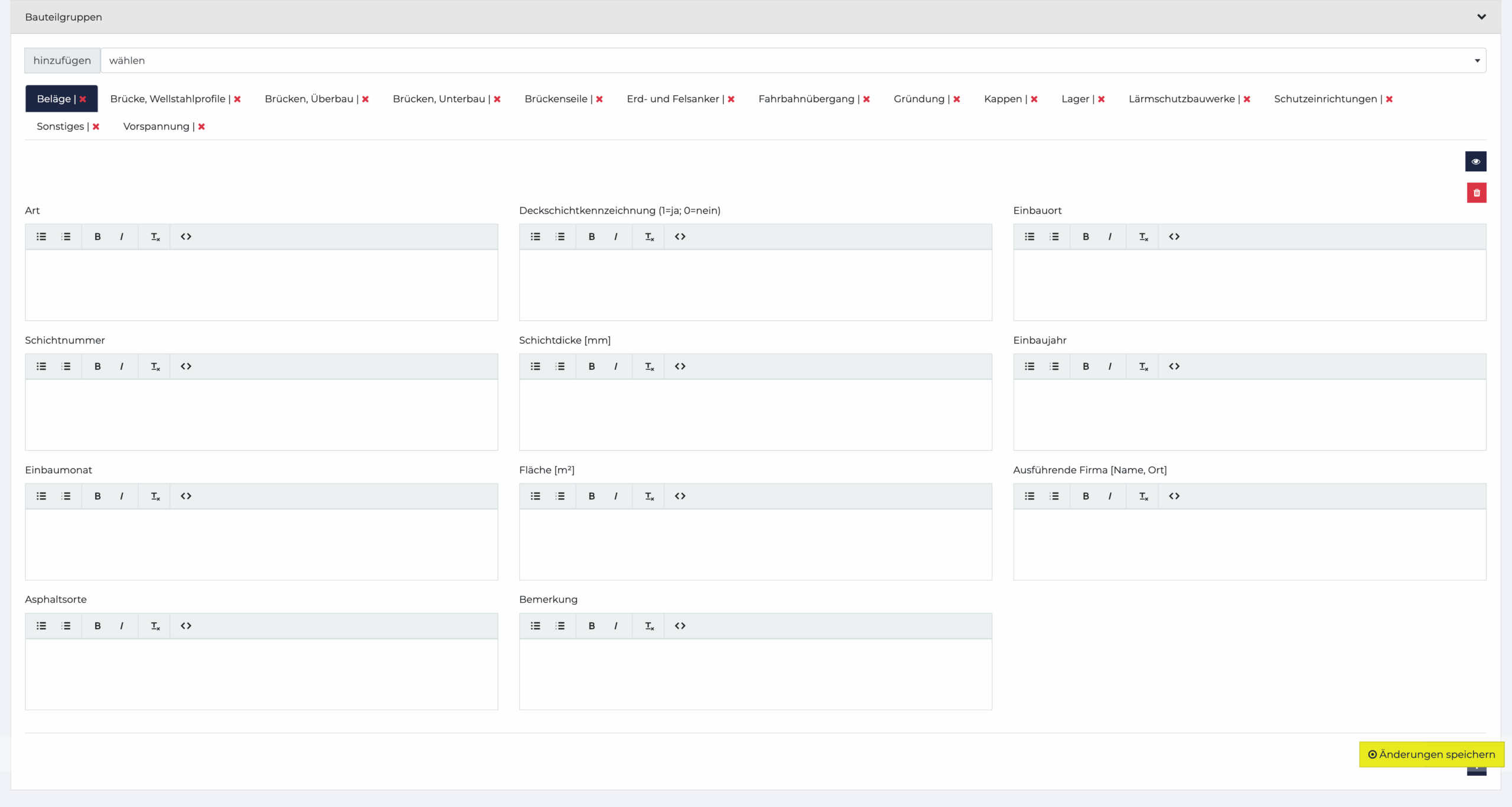
Task: Click clear formatting icon in Einbaumonat editor
Action: 155,496
